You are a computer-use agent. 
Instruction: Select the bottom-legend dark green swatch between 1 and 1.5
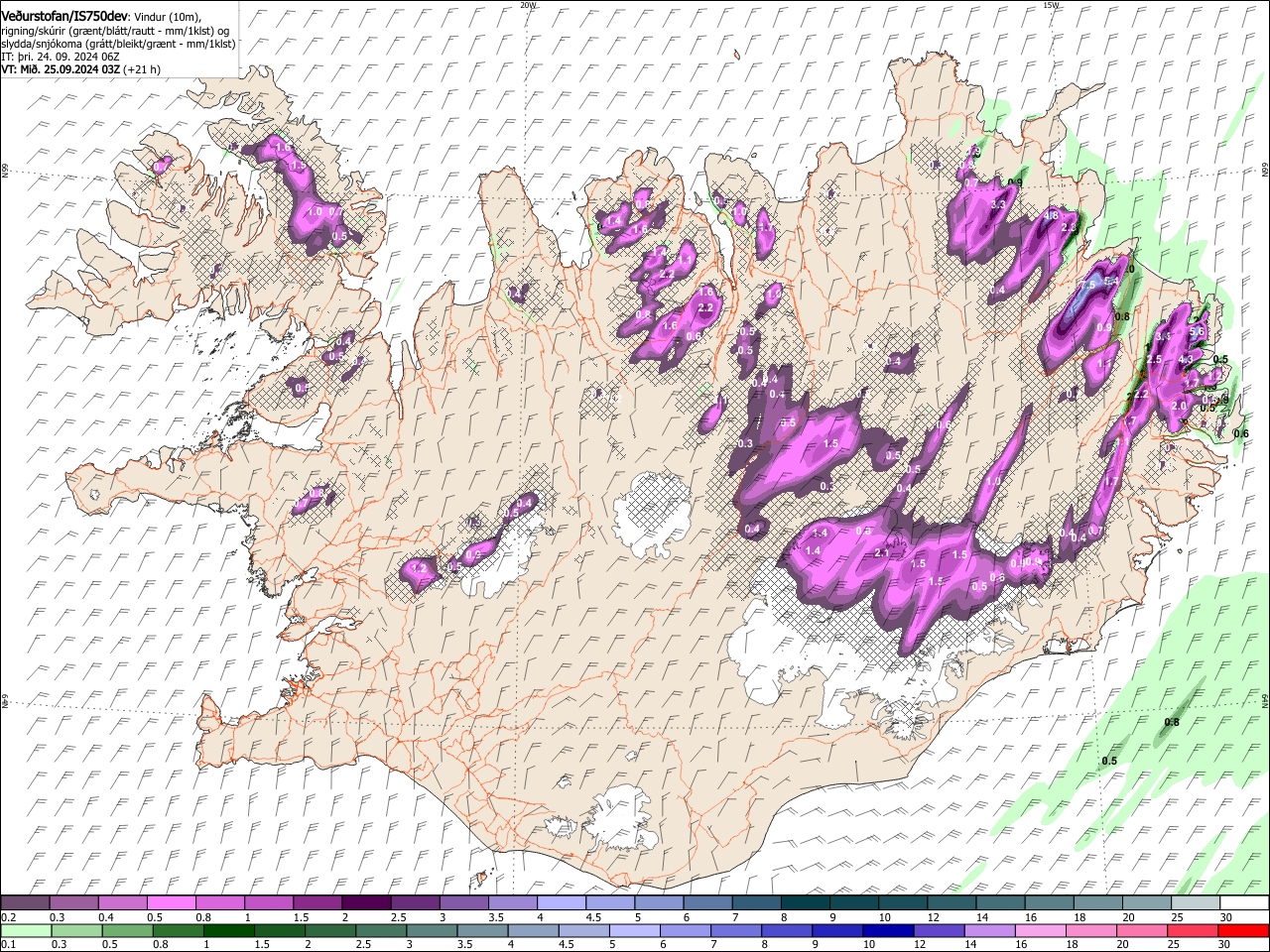[x=229, y=931]
